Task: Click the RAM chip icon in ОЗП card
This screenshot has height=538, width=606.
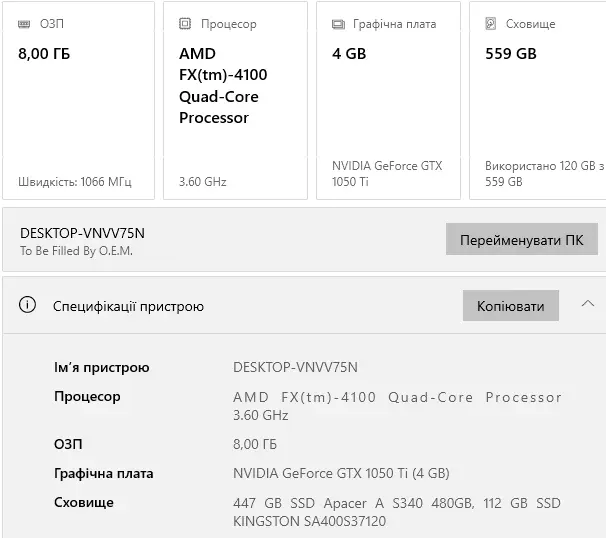Action: 25,23
